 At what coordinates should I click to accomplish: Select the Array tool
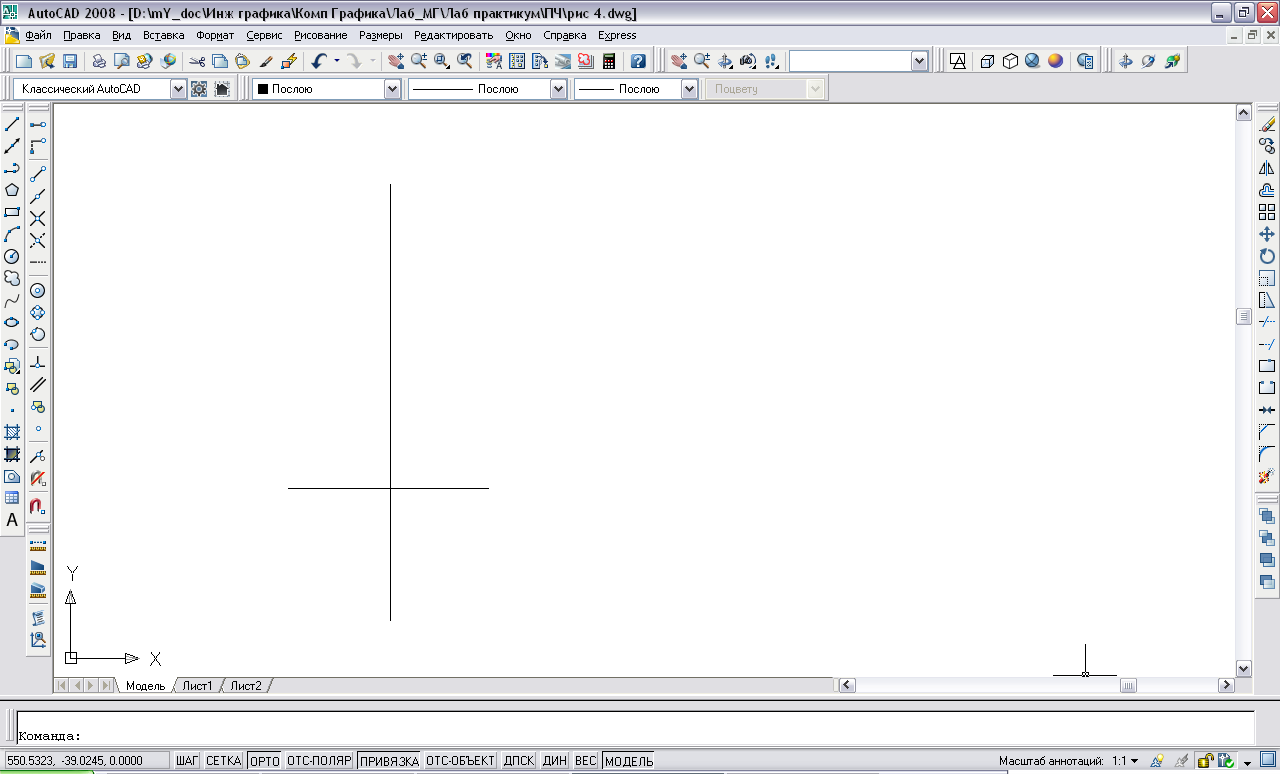click(x=1267, y=212)
